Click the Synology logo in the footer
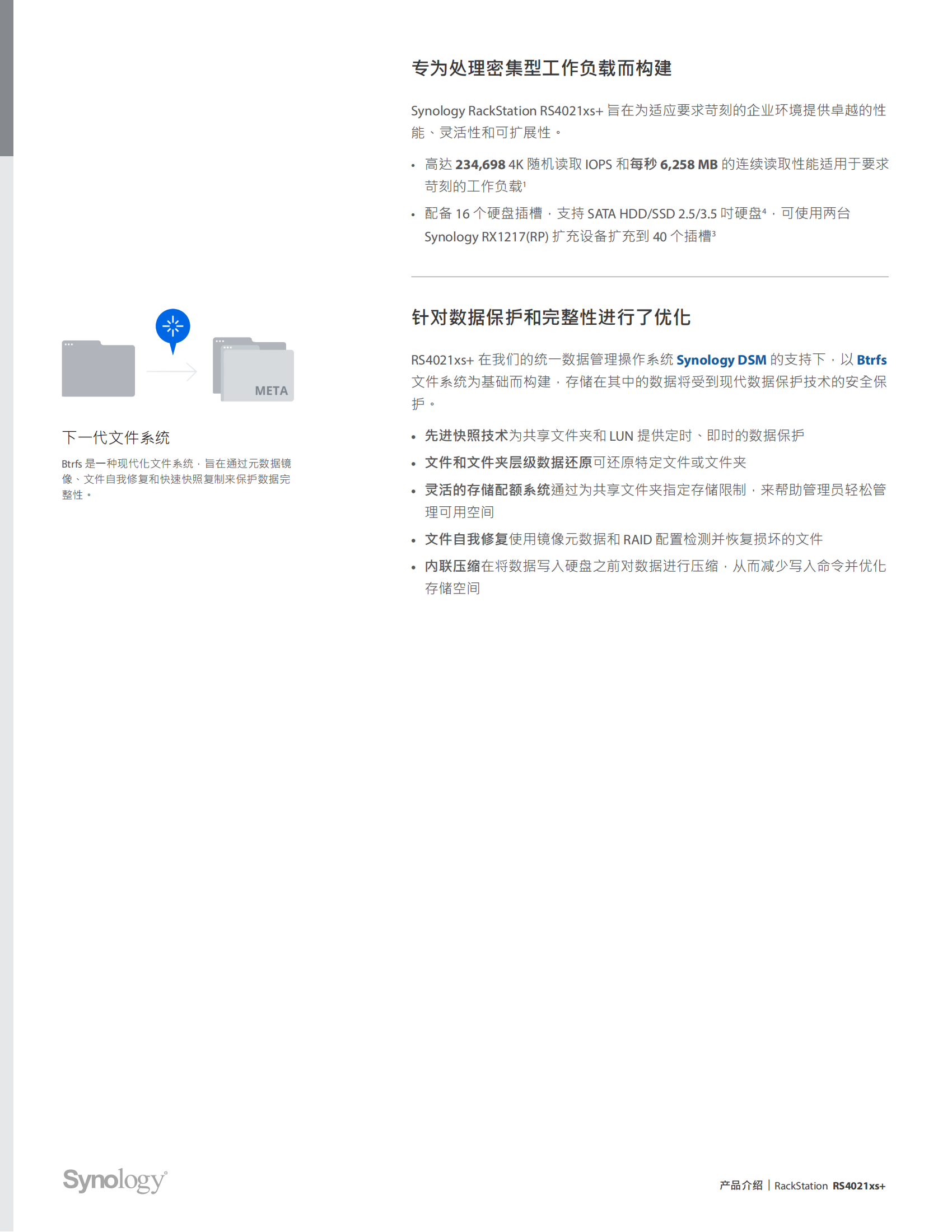Screen dimensions: 952x1232 pos(115,1180)
